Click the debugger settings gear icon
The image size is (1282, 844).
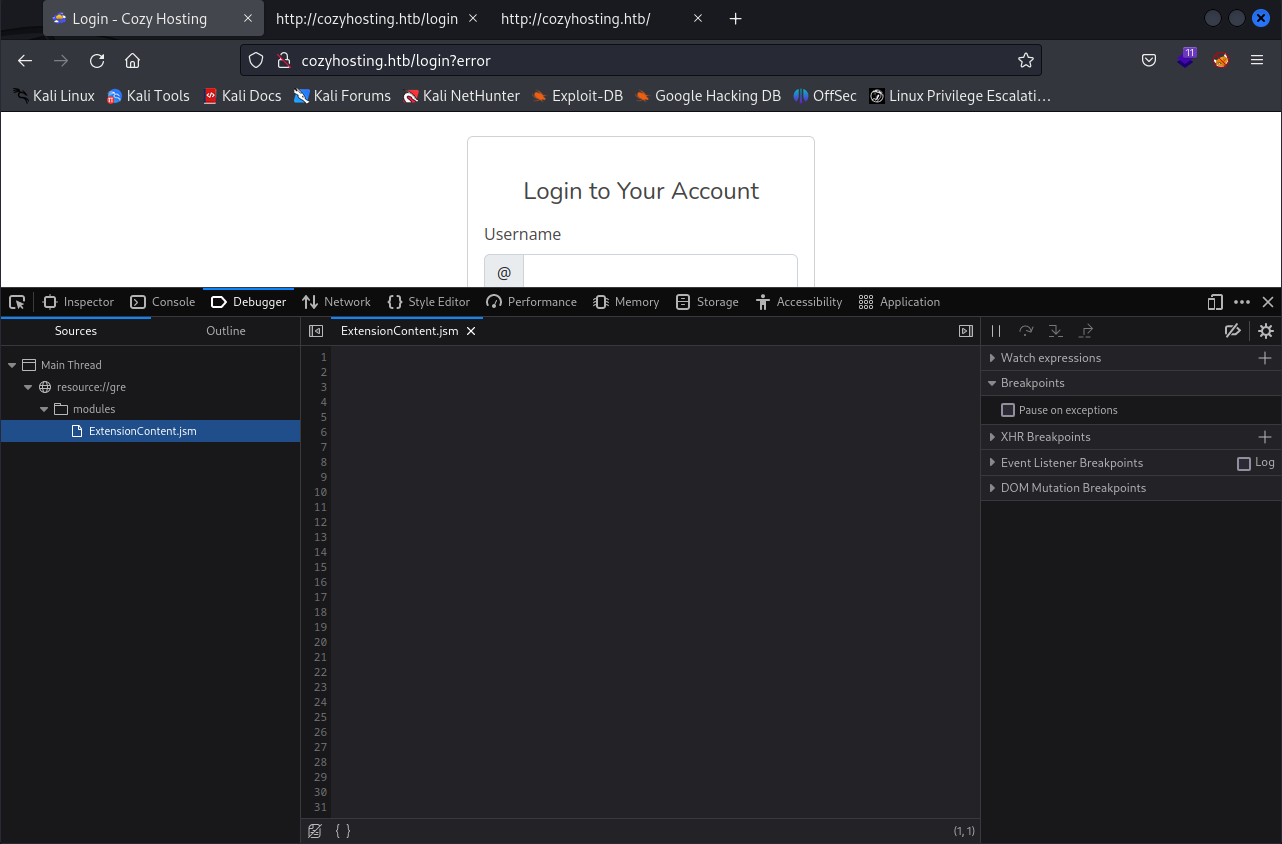coord(1266,331)
